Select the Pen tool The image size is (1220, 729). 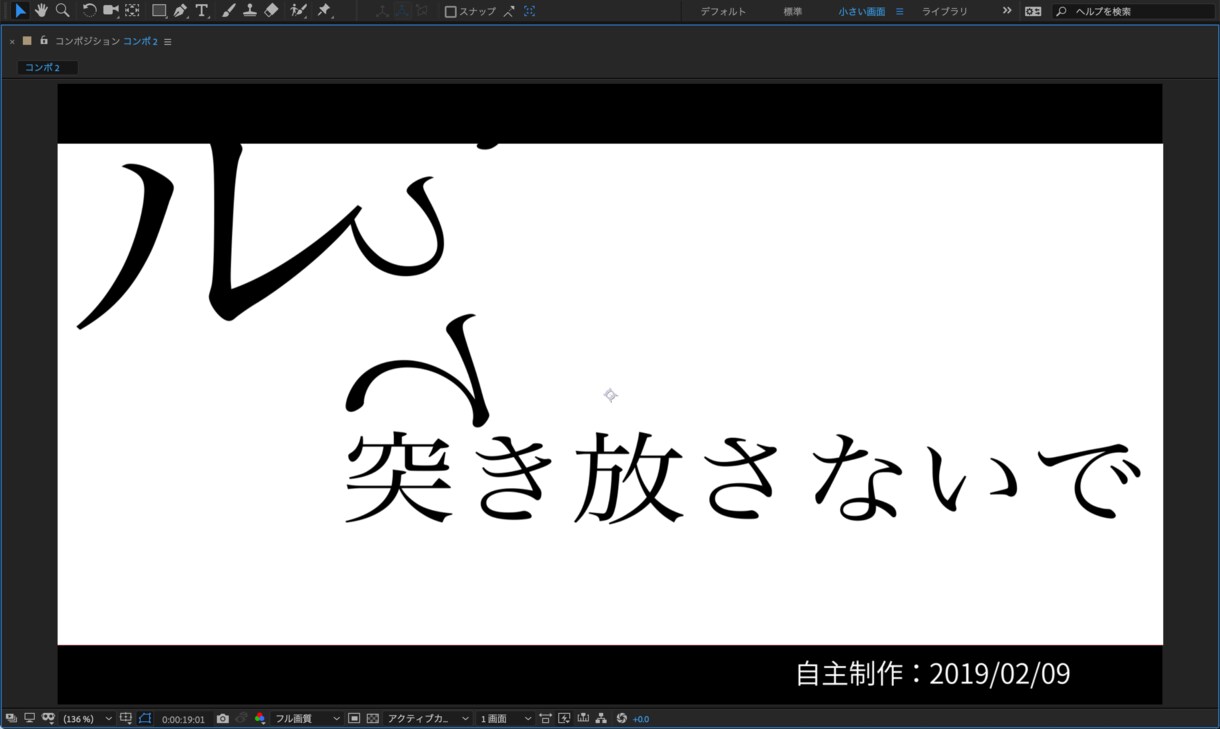(180, 11)
